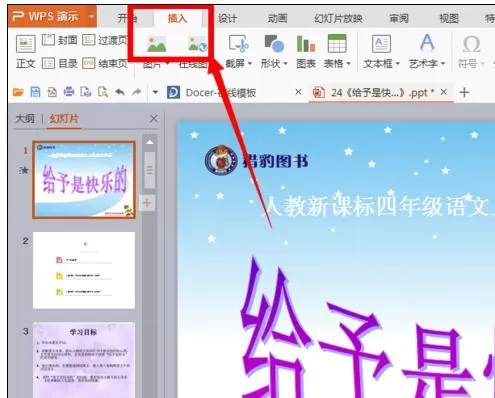Click the 人教新课标四年级语文 subtitle text
This screenshot has height=398, width=495.
coord(378,206)
